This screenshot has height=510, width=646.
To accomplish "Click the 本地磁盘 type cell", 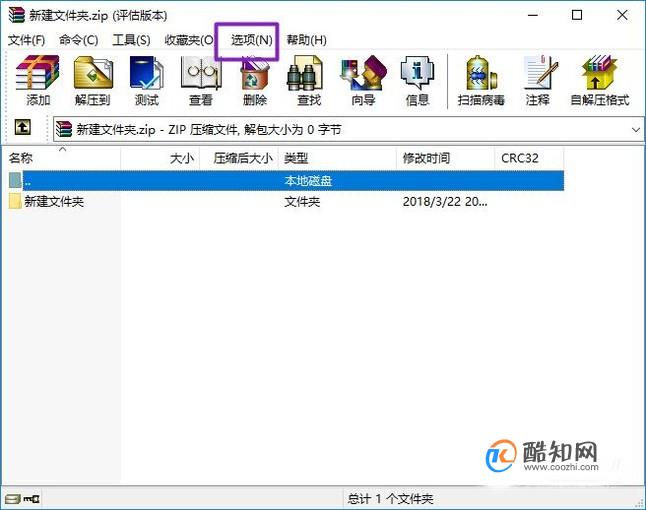I will (308, 180).
